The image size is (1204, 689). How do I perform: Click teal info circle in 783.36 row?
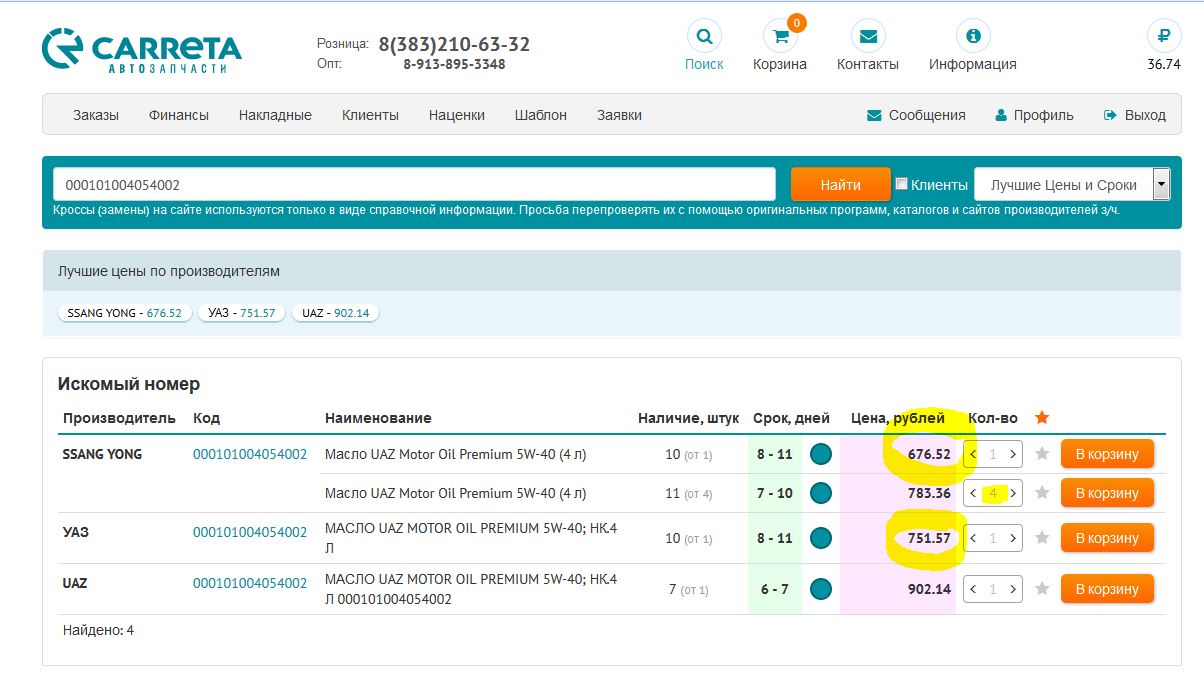[x=820, y=493]
